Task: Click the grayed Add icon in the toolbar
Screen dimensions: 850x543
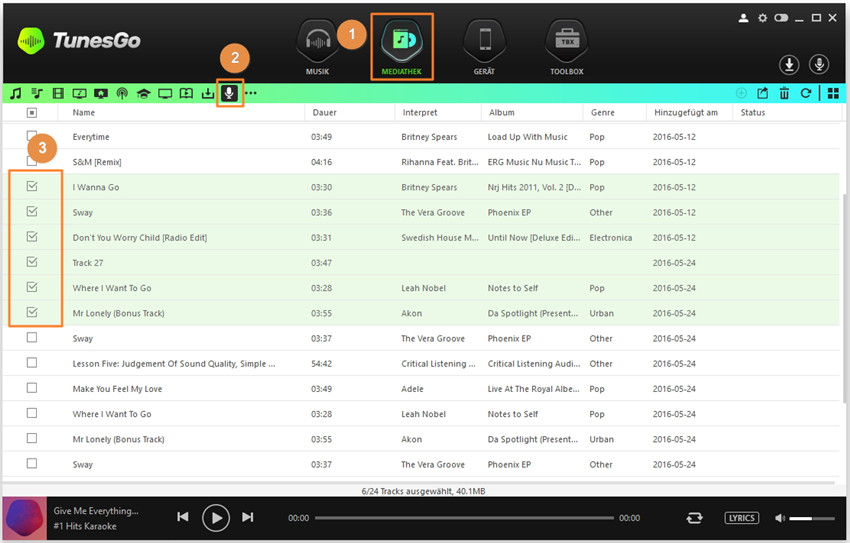Action: click(x=741, y=93)
